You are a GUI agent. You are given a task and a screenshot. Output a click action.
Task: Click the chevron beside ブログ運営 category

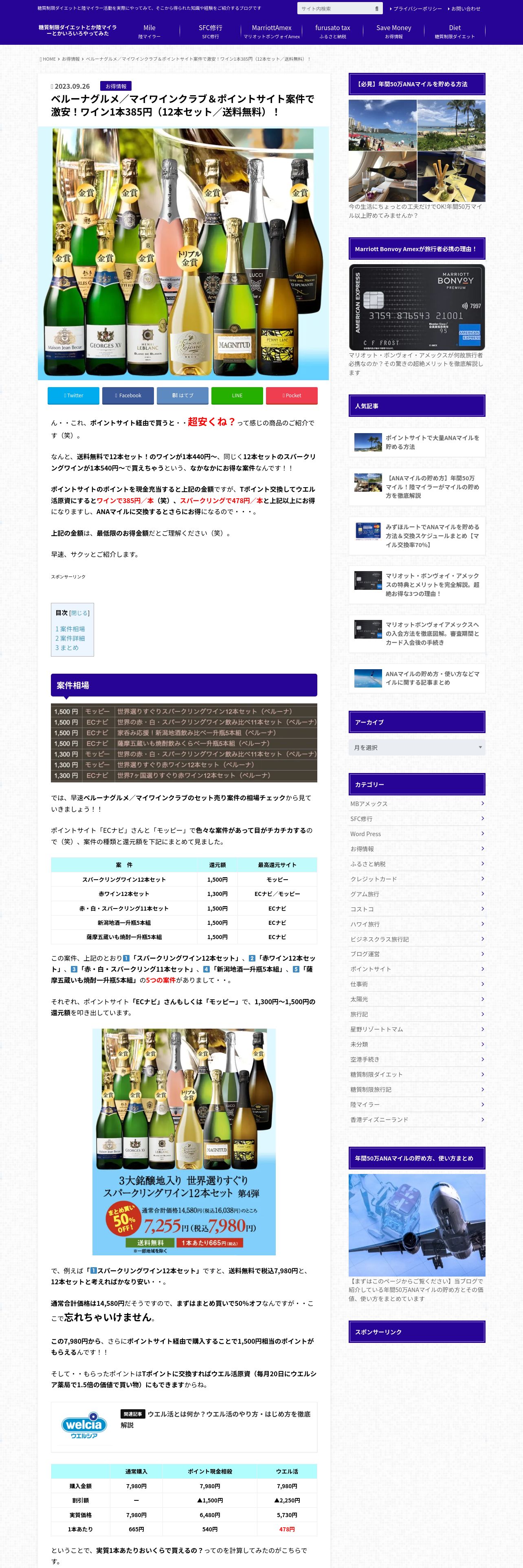(x=482, y=954)
